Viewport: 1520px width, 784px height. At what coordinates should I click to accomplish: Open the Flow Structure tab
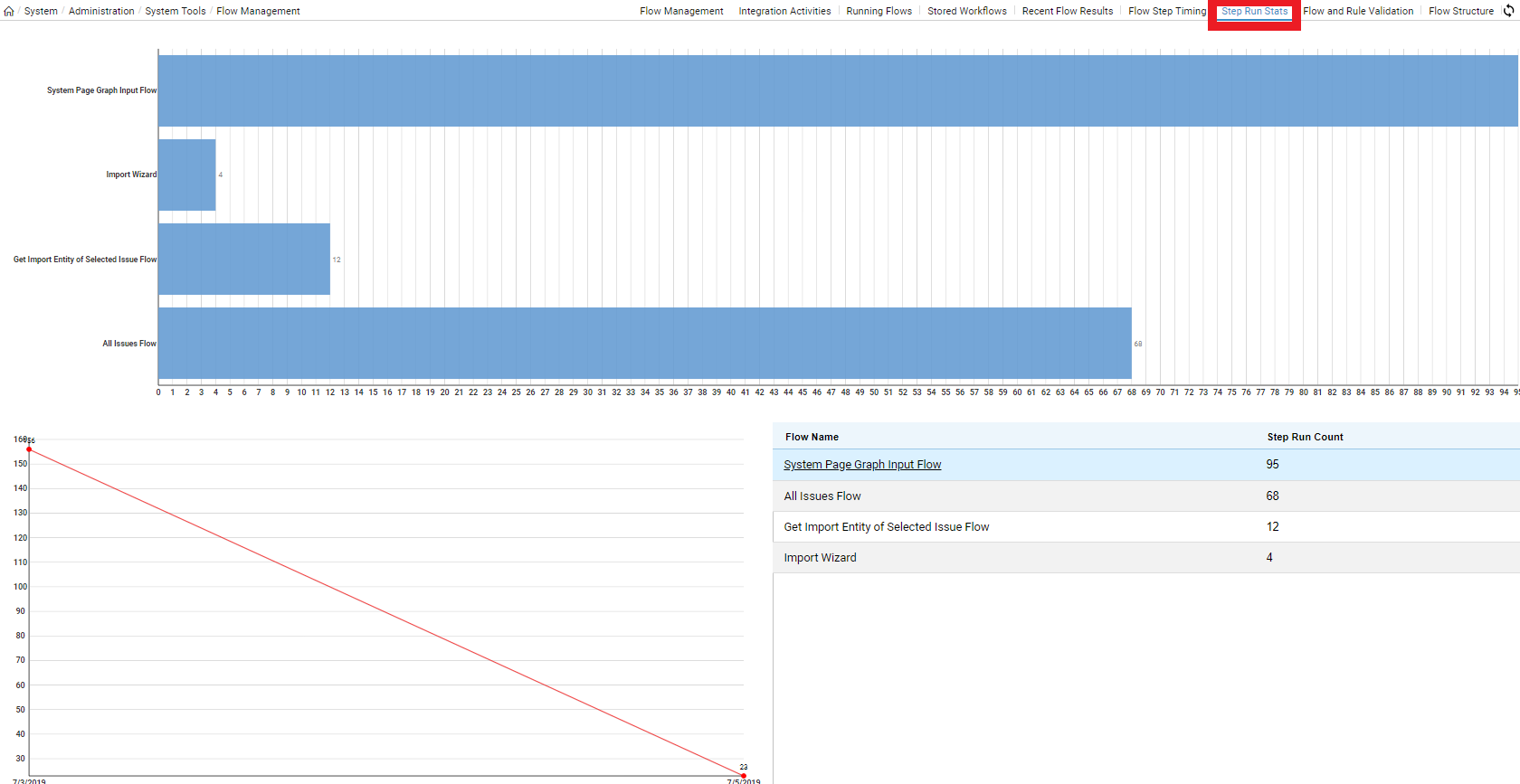tap(1461, 11)
